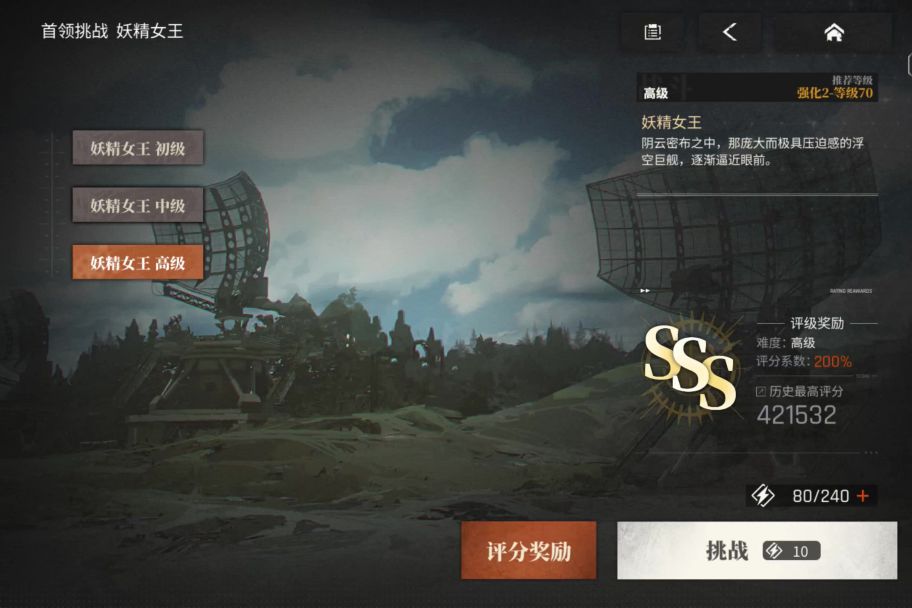Tap the small icon before 历史最高评分
Screen dimensions: 912x608
pyautogui.click(x=760, y=392)
